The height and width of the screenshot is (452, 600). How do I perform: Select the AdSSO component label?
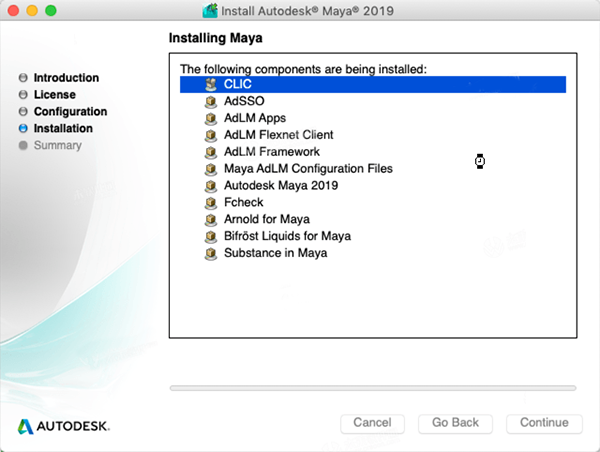[x=244, y=101]
